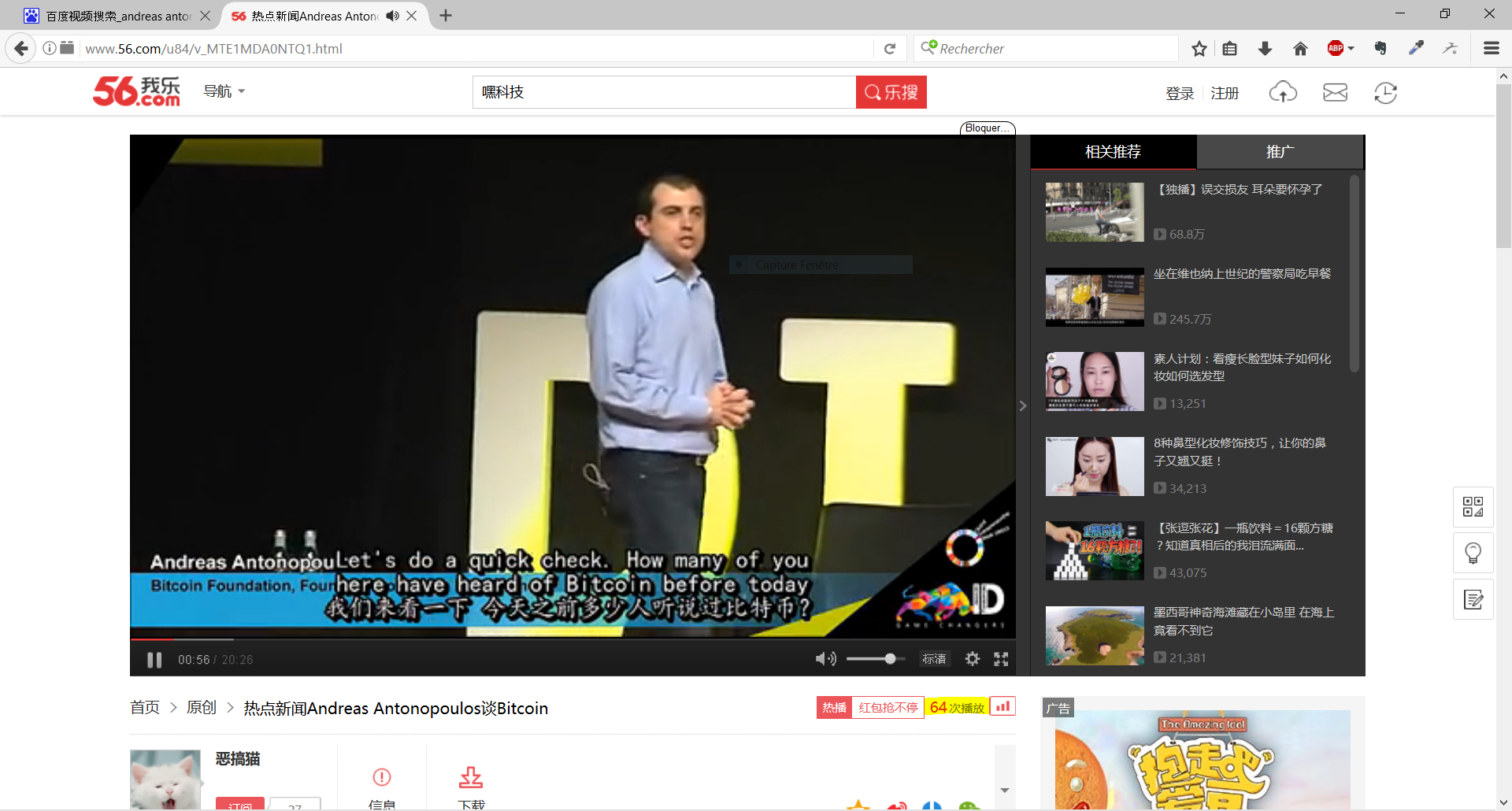This screenshot has height=811, width=1512.
Task: Open the bookmarks list icon
Action: (1230, 49)
